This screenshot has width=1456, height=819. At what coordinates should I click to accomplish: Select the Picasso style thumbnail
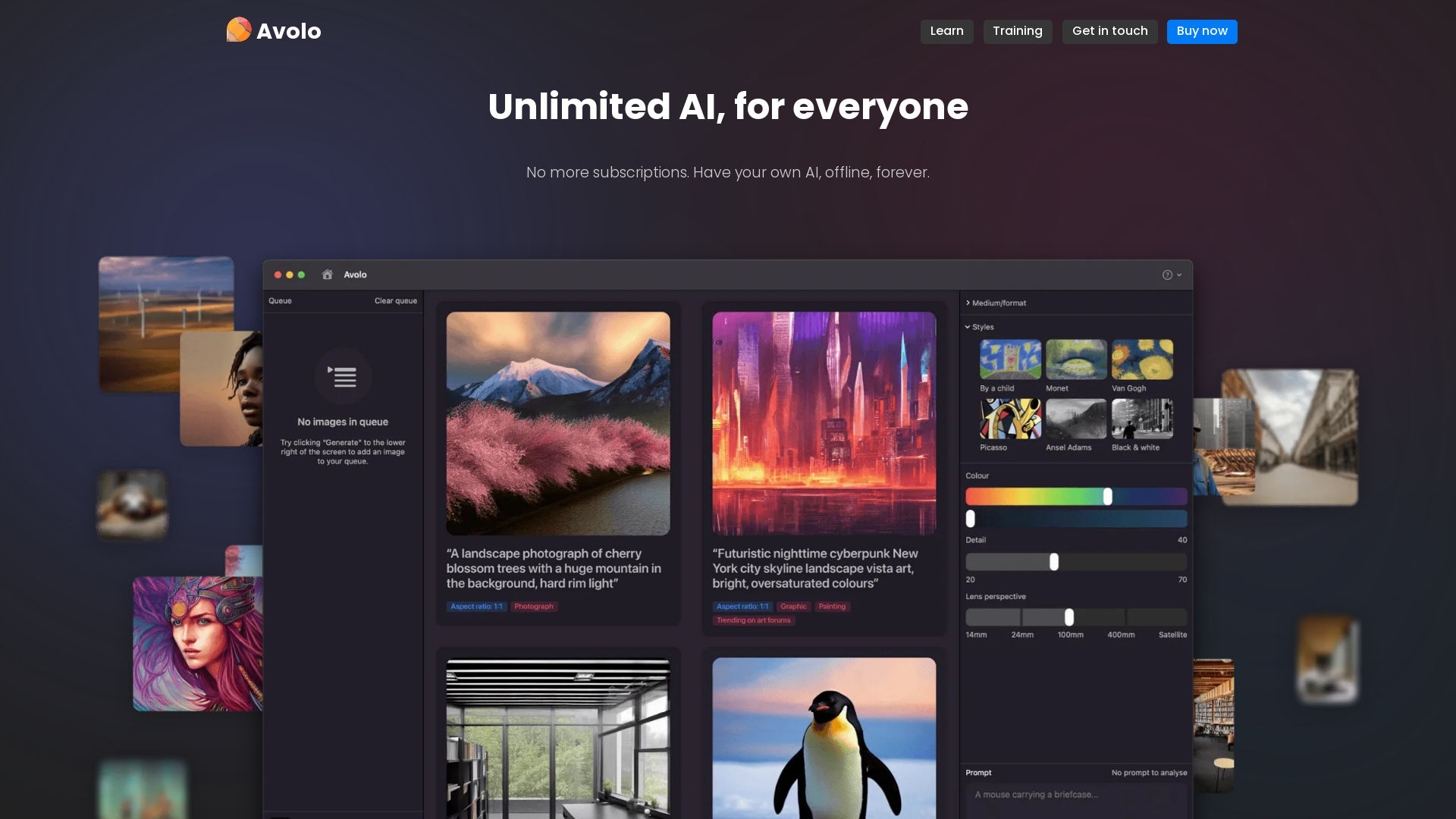click(x=1010, y=419)
